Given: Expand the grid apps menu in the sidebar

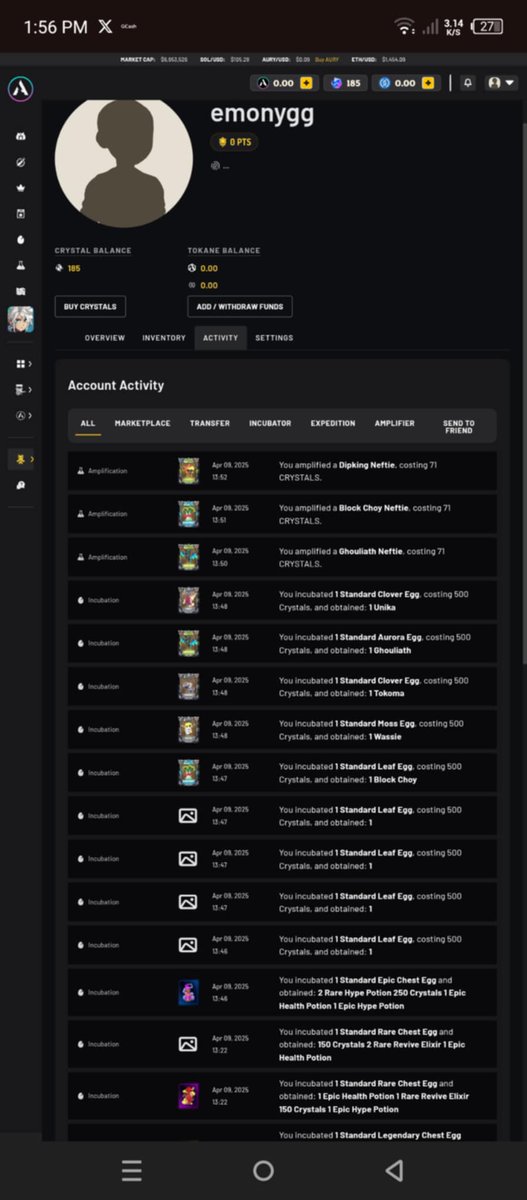Looking at the screenshot, I should click(x=23, y=364).
